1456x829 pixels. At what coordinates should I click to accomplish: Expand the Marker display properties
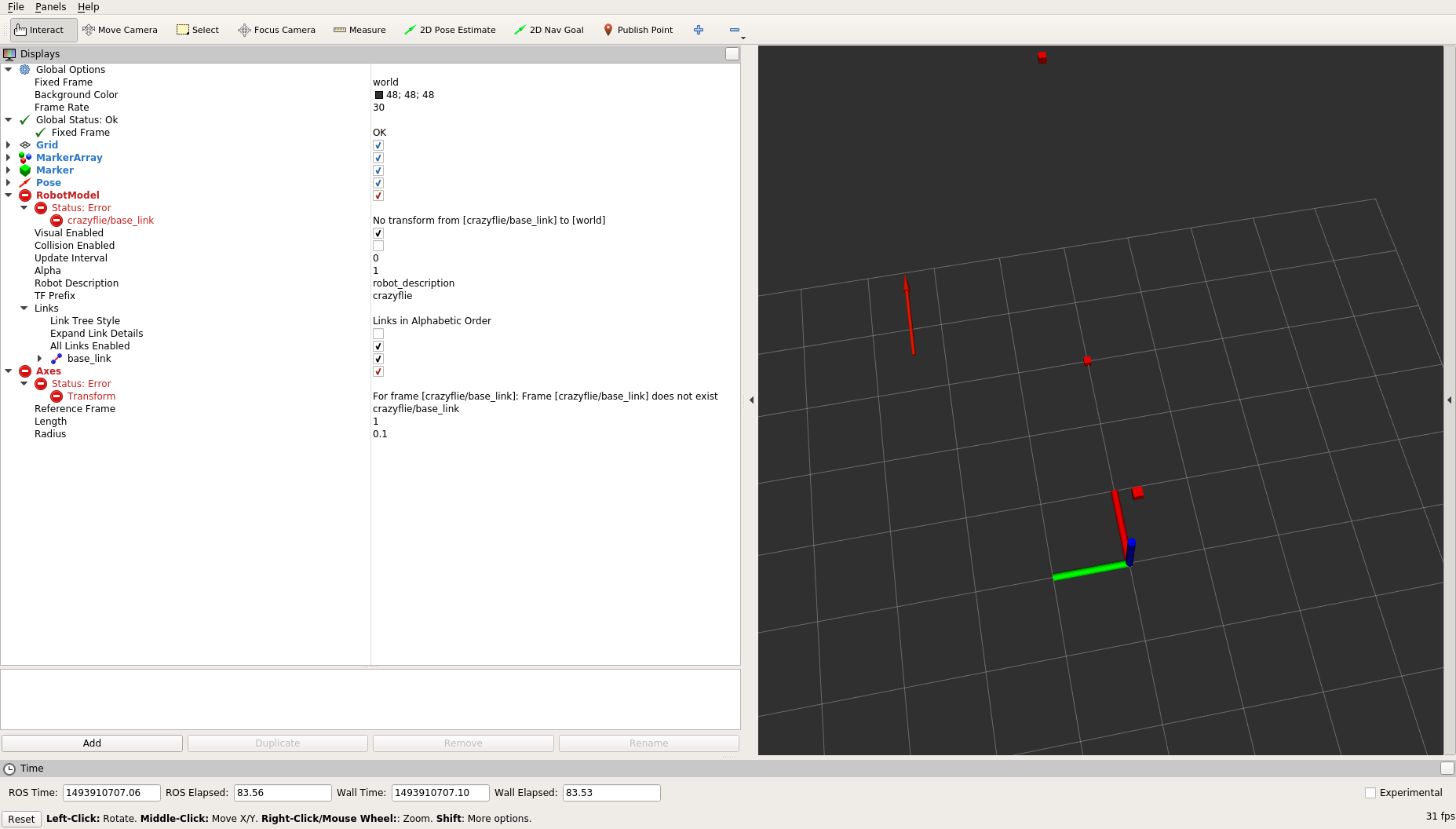(9, 170)
